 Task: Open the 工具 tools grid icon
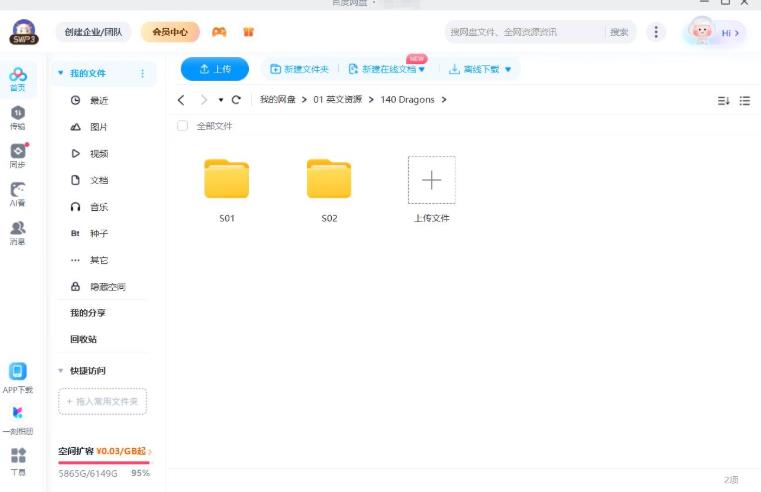click(x=18, y=461)
